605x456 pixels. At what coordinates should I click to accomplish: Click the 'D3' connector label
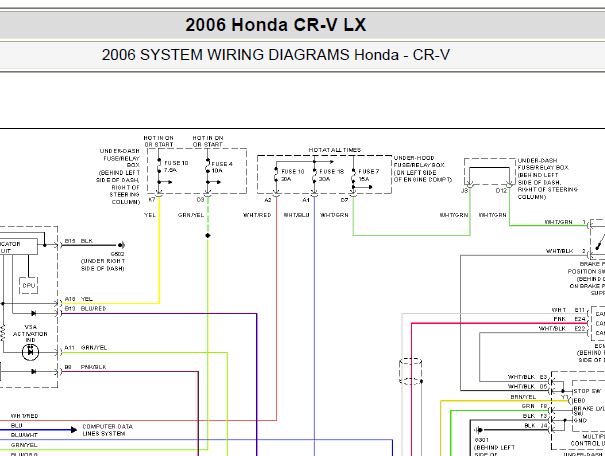(200, 199)
